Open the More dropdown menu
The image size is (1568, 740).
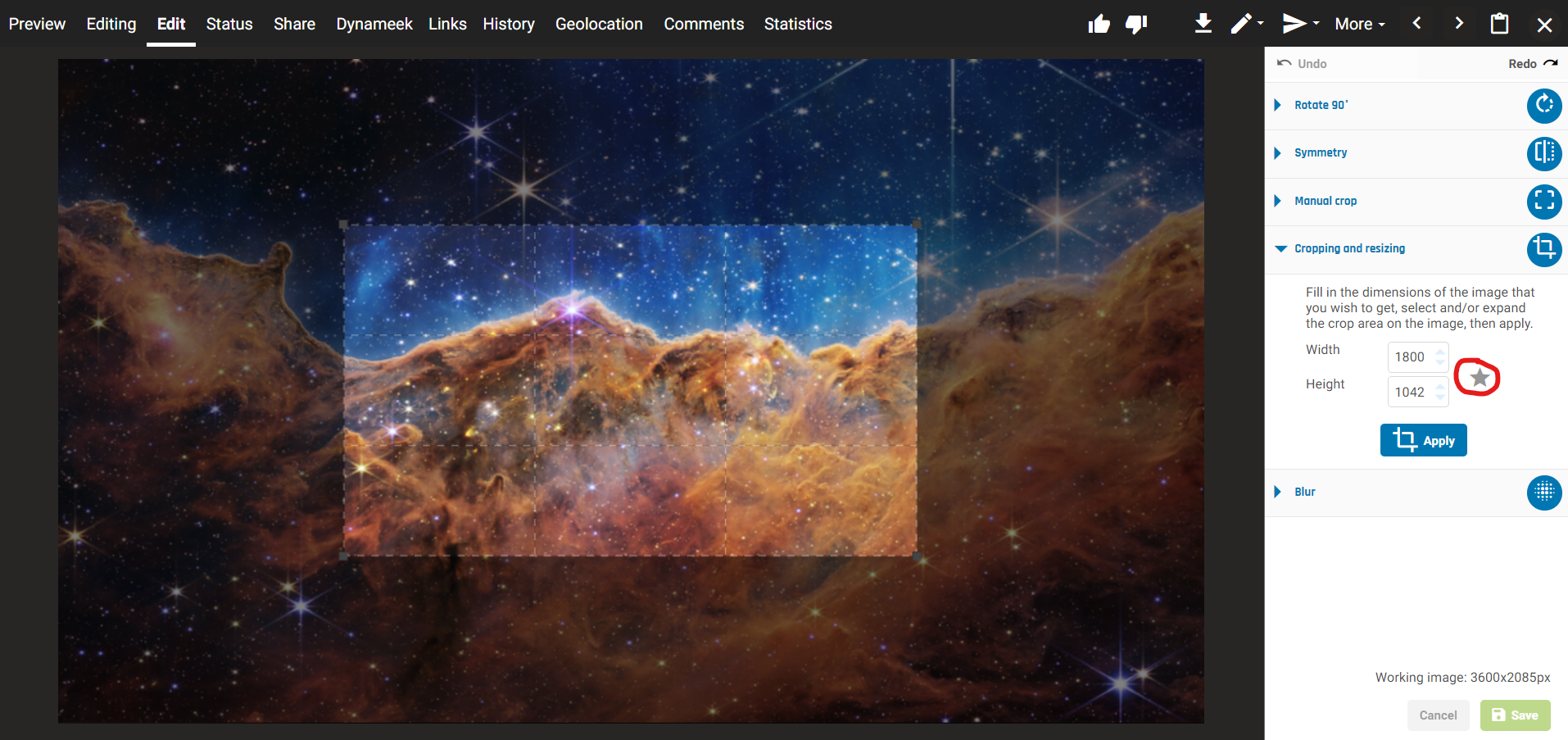pos(1359,25)
